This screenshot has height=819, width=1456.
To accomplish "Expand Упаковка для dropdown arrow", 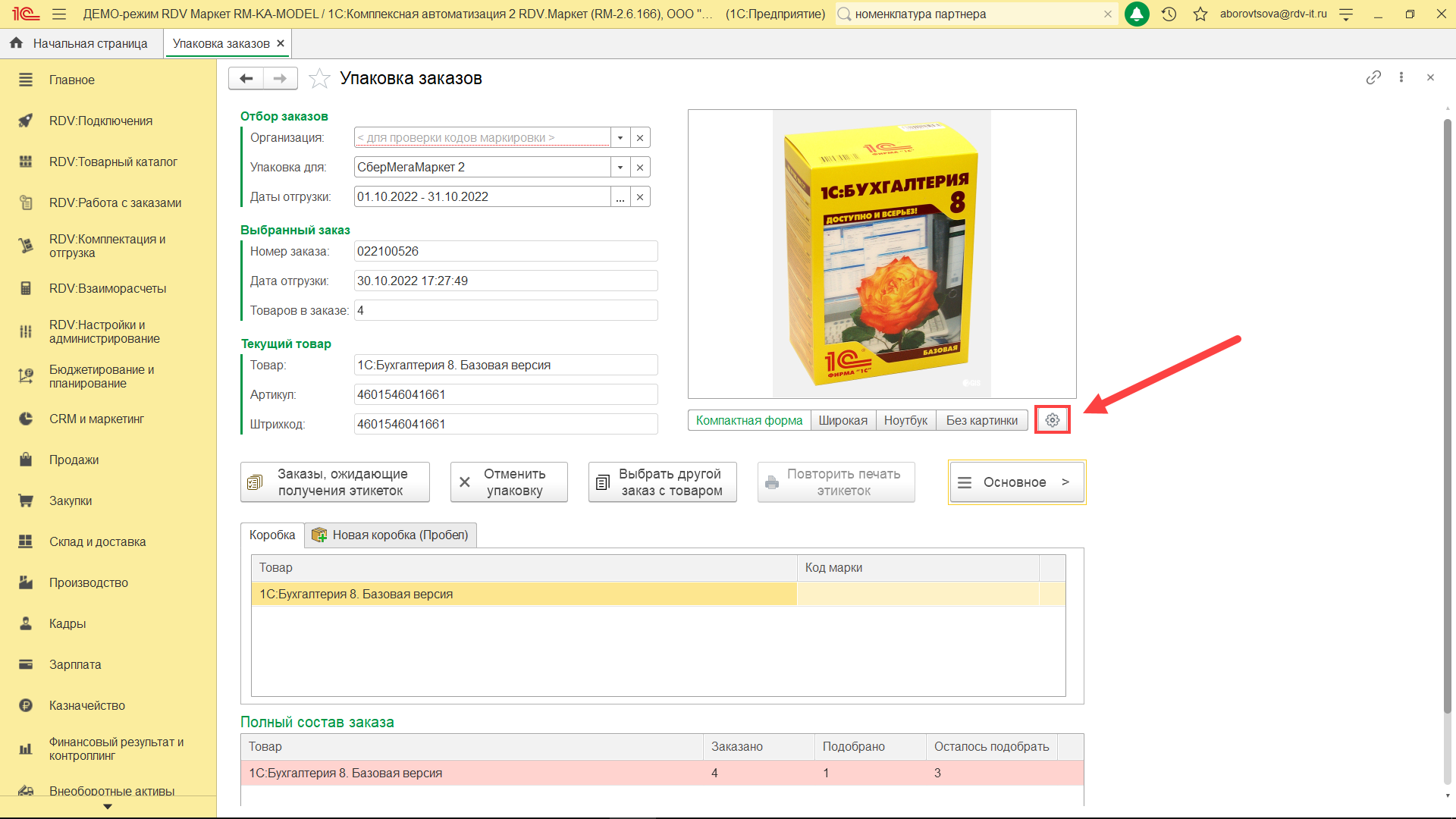I will (x=620, y=168).
